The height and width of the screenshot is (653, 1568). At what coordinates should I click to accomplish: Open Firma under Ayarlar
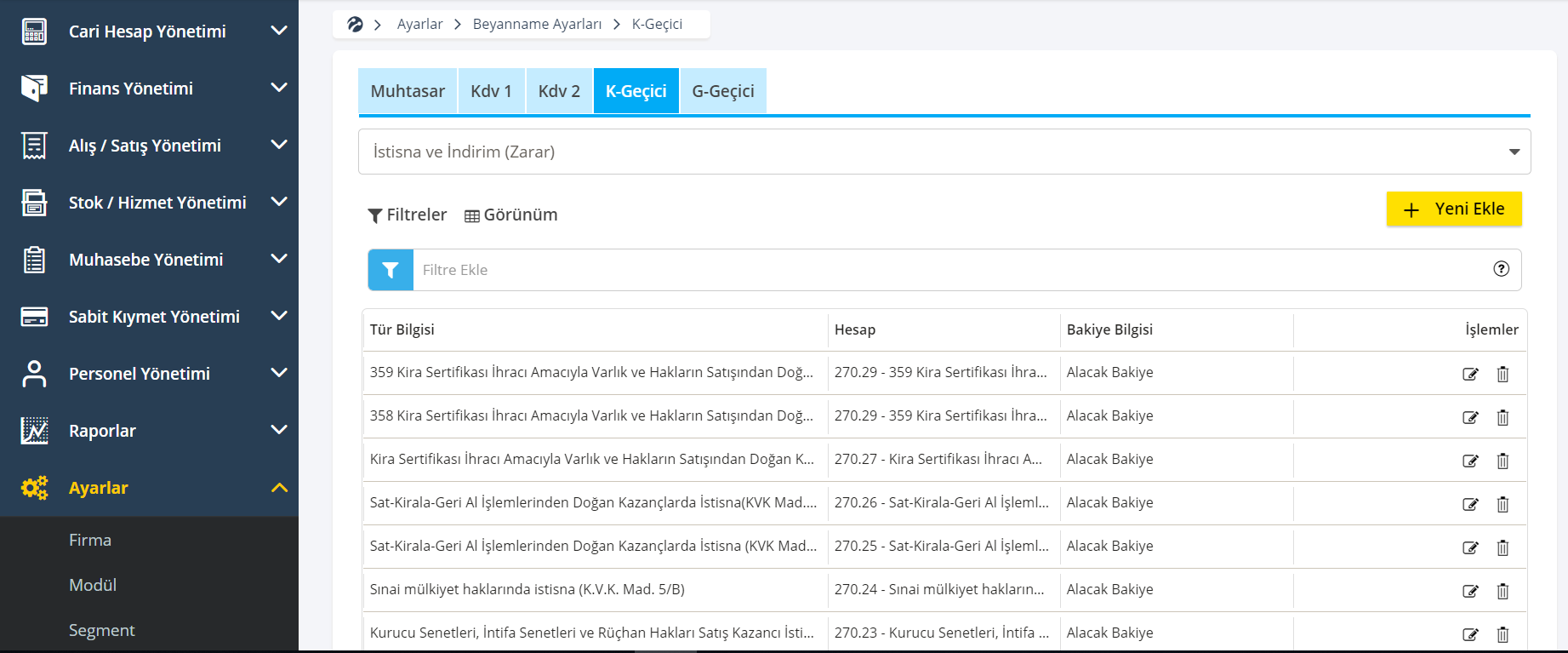click(x=90, y=540)
